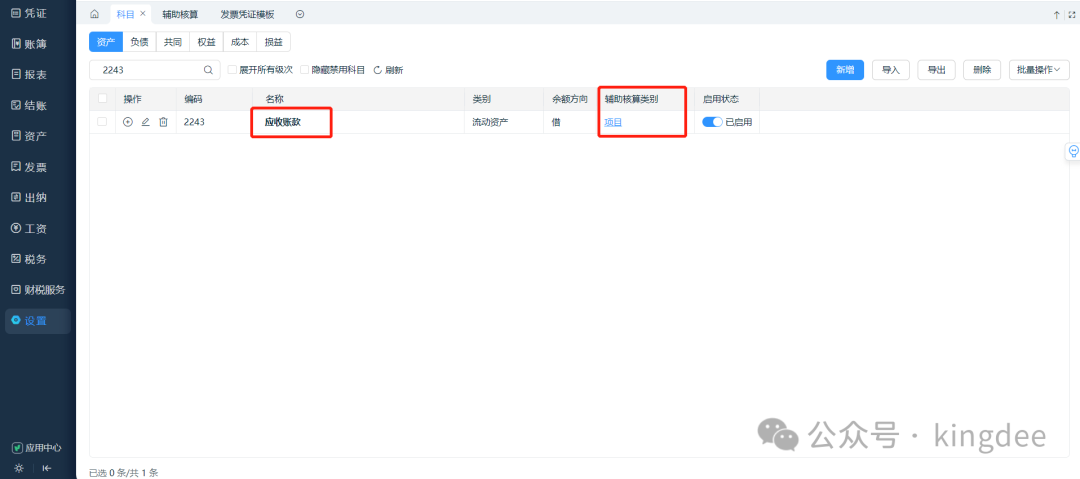Click the sun theme icon in sidebar
The image size is (1080, 479).
tap(19, 468)
